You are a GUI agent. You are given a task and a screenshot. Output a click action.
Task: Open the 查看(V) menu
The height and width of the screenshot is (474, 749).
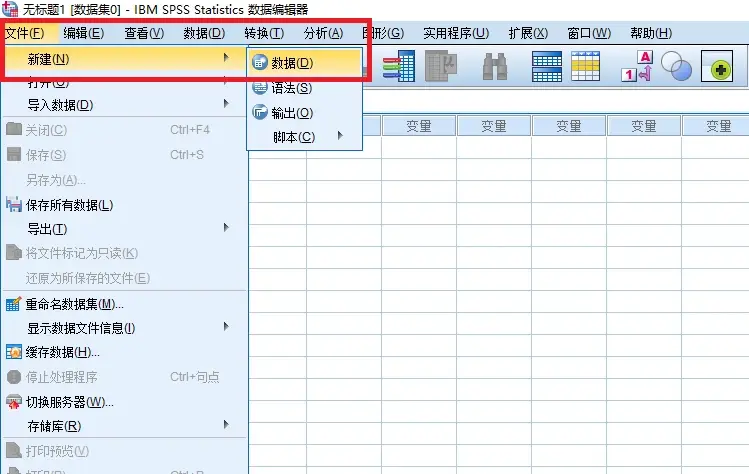144,33
